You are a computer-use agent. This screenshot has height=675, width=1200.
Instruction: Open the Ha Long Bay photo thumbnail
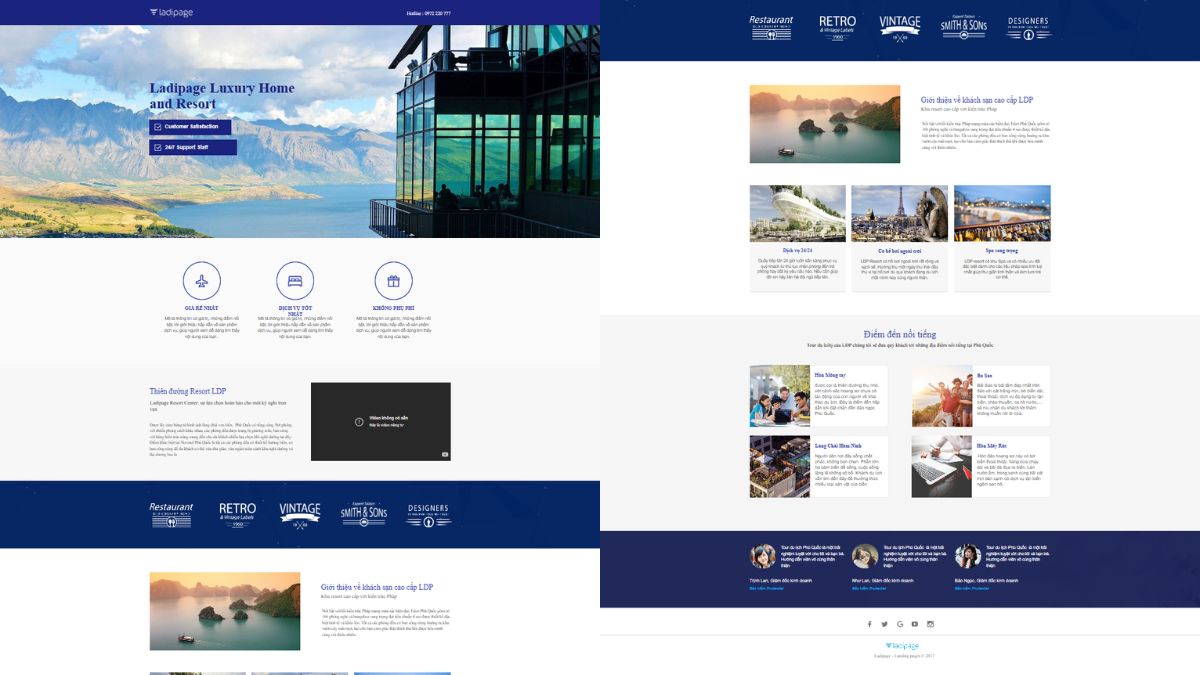(x=825, y=123)
